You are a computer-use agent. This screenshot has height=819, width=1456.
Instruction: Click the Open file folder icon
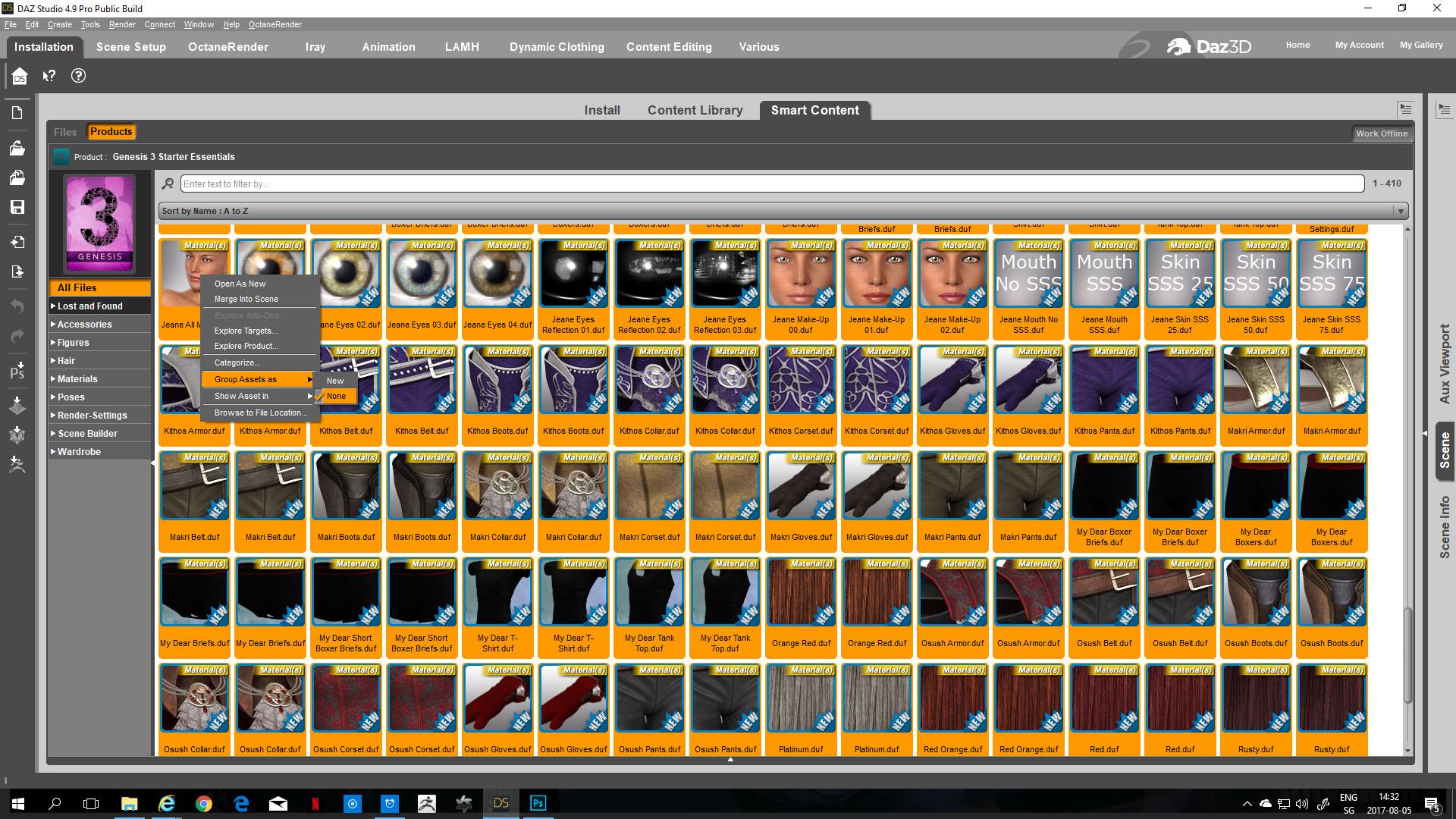click(17, 148)
